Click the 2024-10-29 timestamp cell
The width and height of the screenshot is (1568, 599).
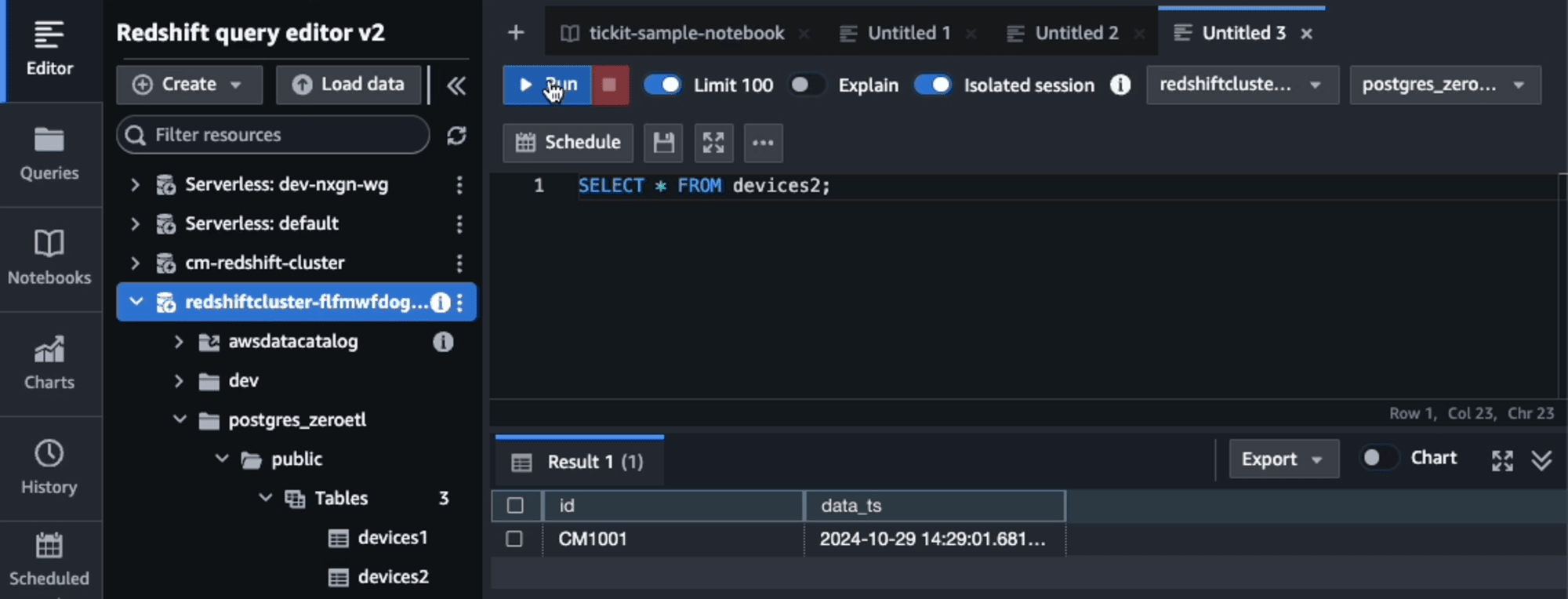935,539
